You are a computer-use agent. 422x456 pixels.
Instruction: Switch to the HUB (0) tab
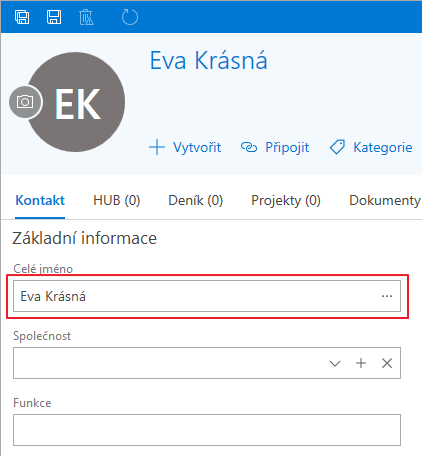pos(117,201)
